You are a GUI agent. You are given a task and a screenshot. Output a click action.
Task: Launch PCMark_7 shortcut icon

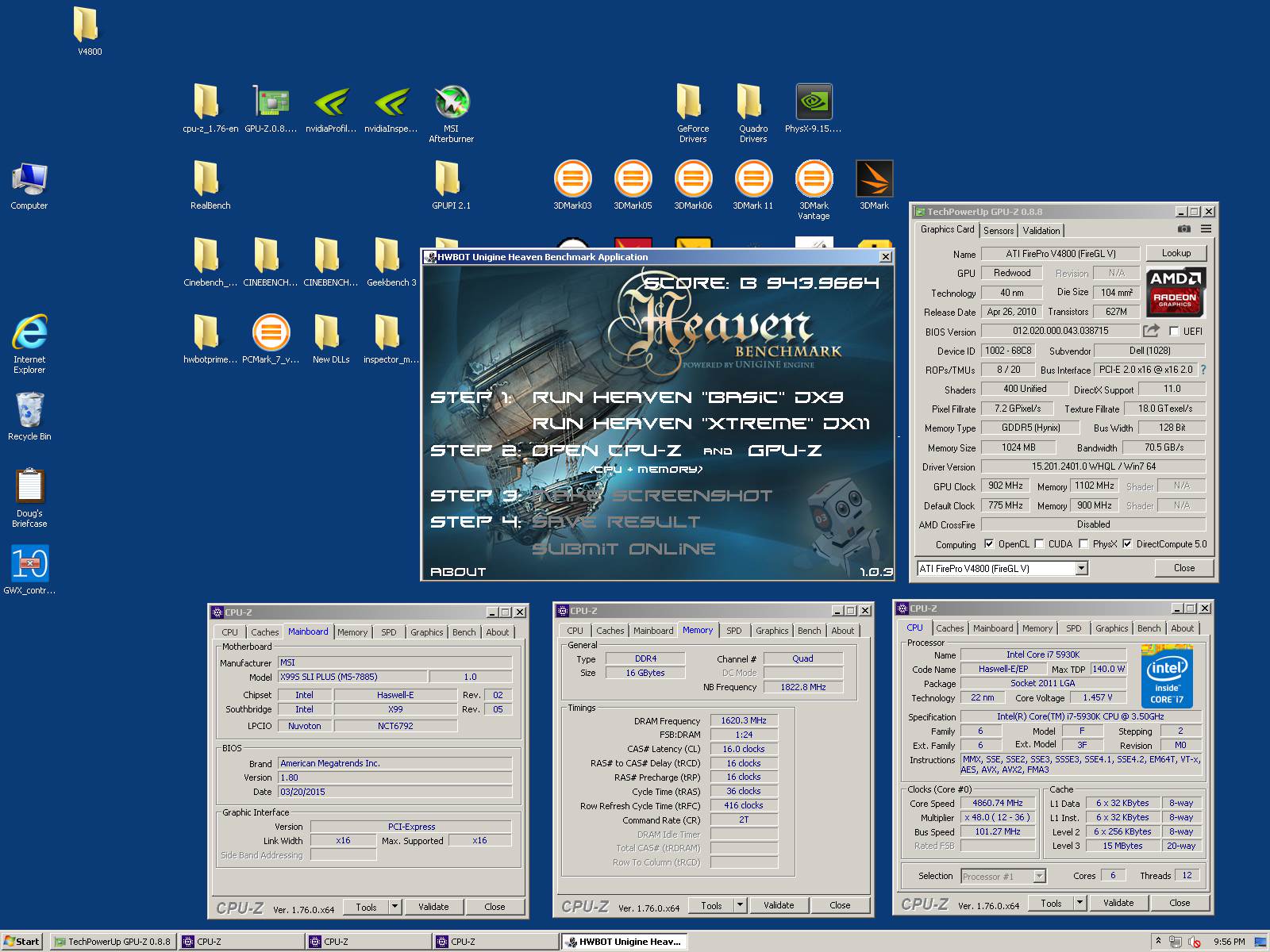[x=271, y=339]
